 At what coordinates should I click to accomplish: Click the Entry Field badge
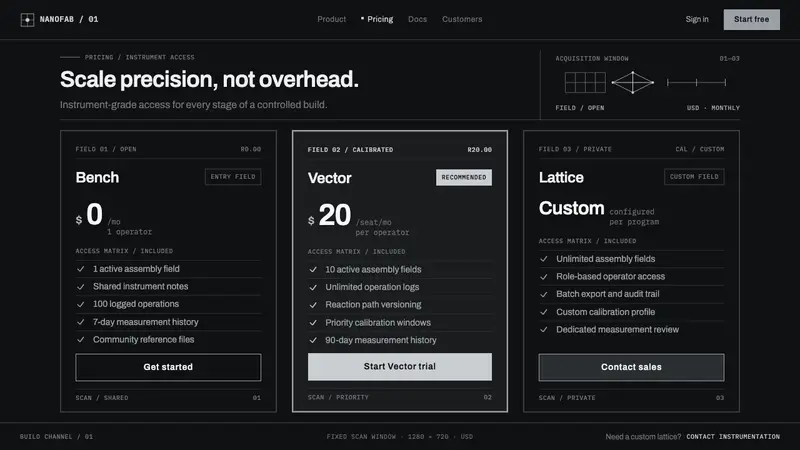(233, 177)
